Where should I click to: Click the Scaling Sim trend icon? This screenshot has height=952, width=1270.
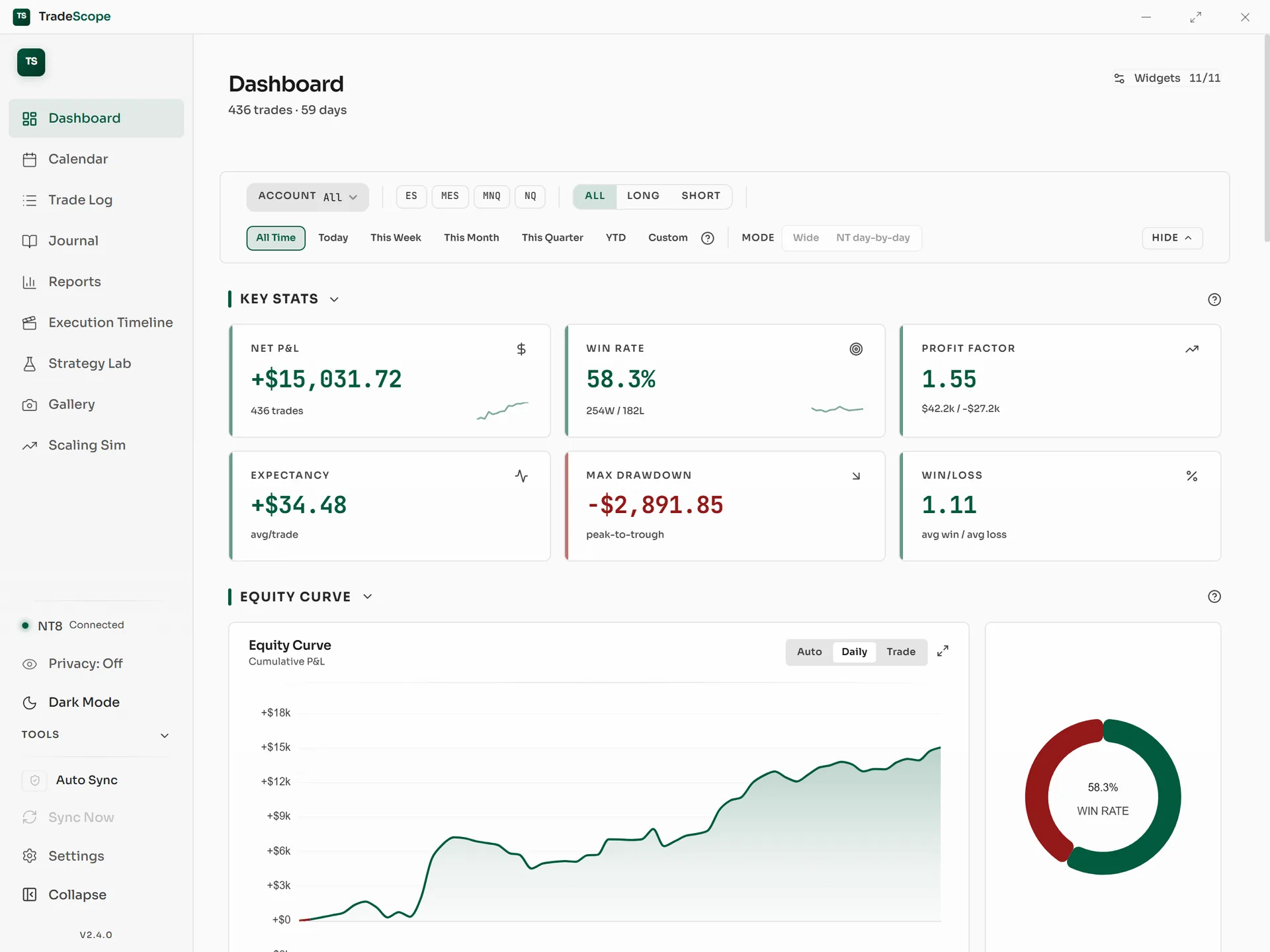pos(29,446)
